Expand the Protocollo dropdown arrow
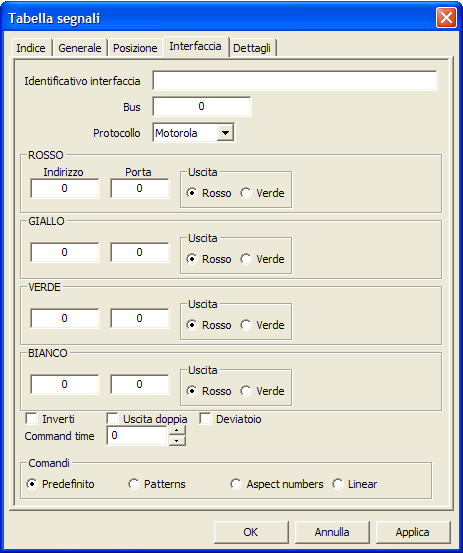 click(x=225, y=133)
